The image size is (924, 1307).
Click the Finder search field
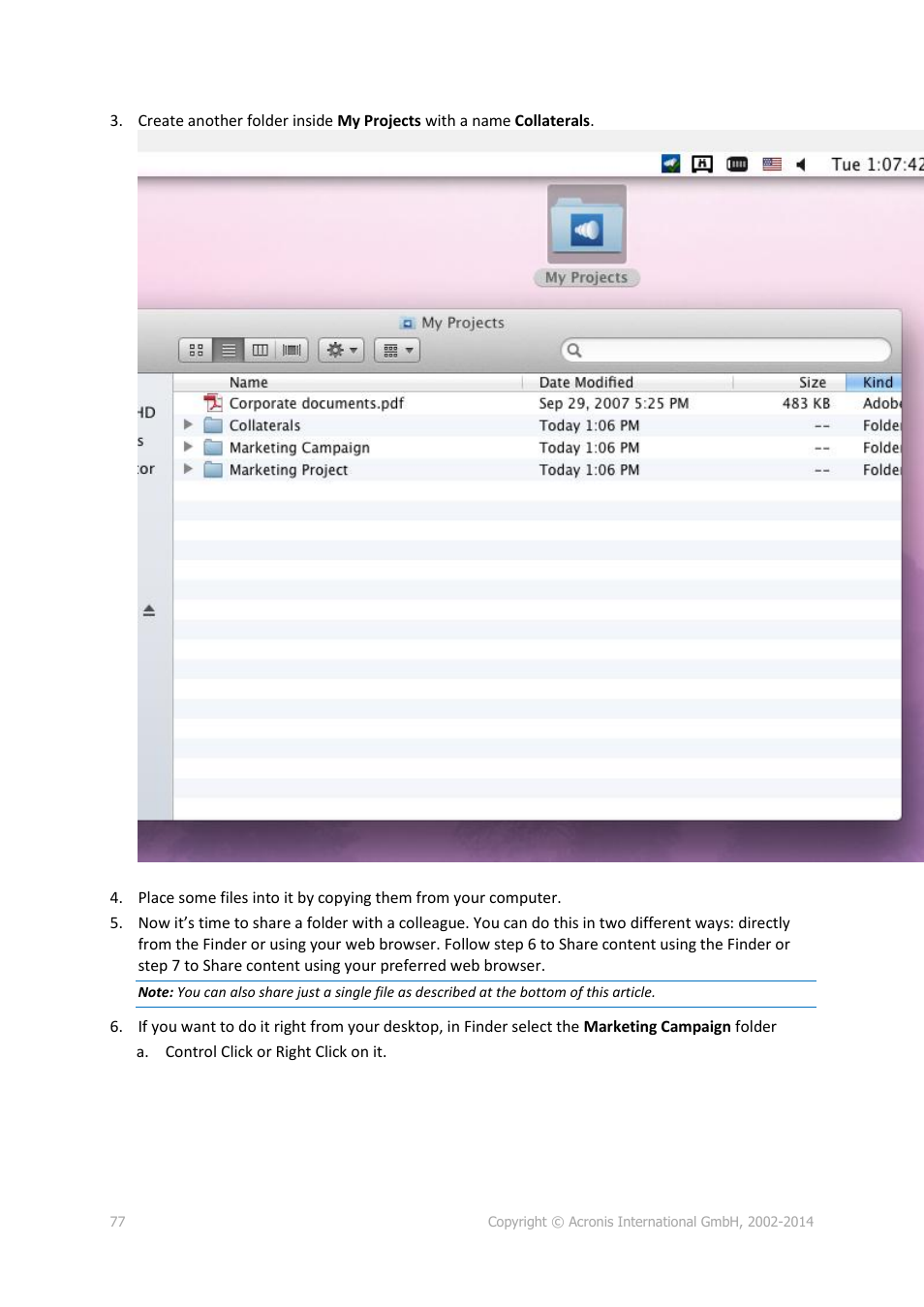[x=726, y=350]
